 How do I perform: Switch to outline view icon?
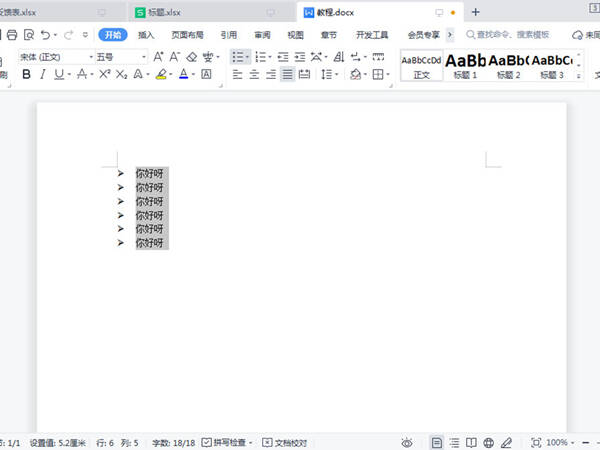(454, 443)
